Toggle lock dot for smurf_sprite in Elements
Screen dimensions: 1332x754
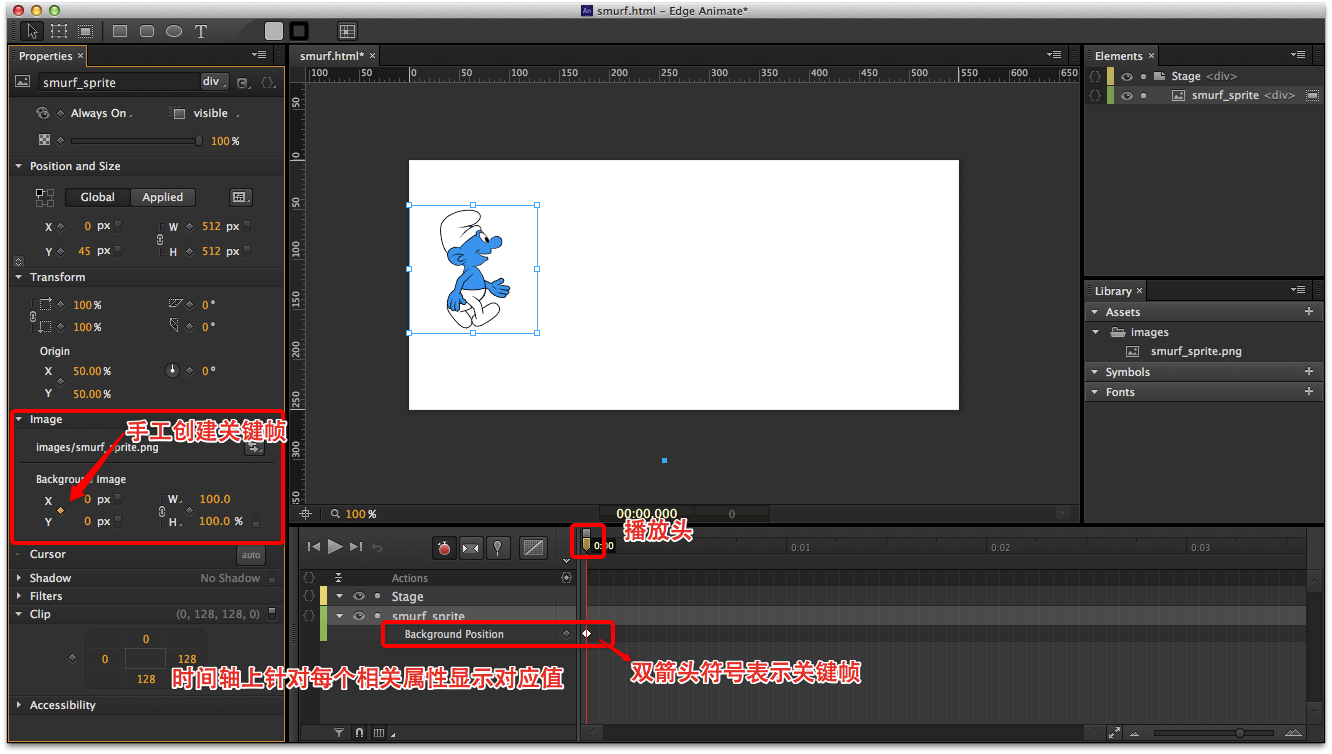(x=1143, y=96)
